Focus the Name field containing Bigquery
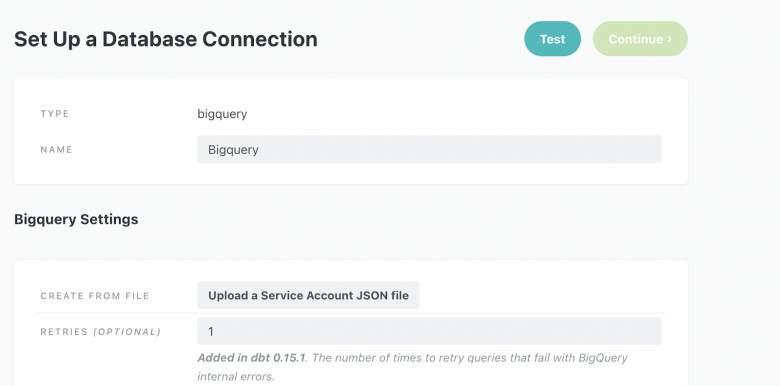 pyautogui.click(x=429, y=149)
